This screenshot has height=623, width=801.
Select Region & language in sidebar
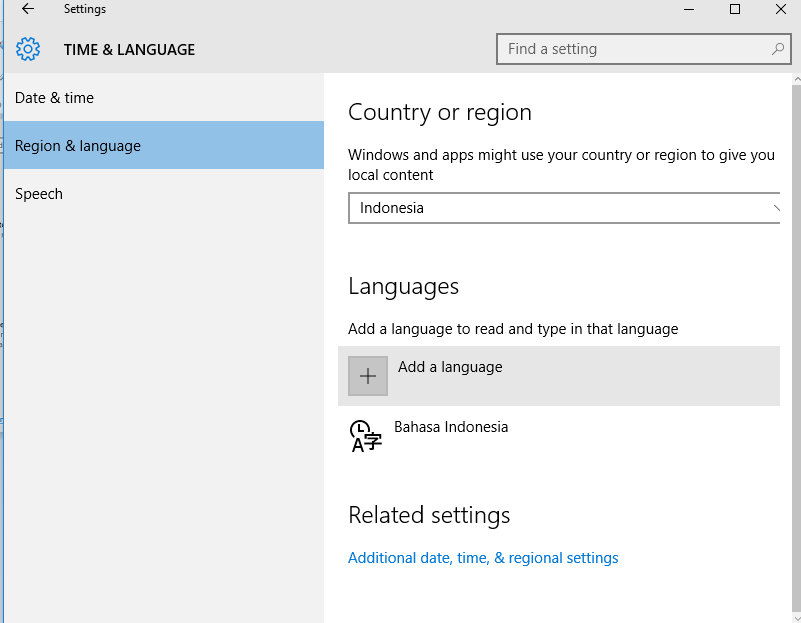pos(163,146)
